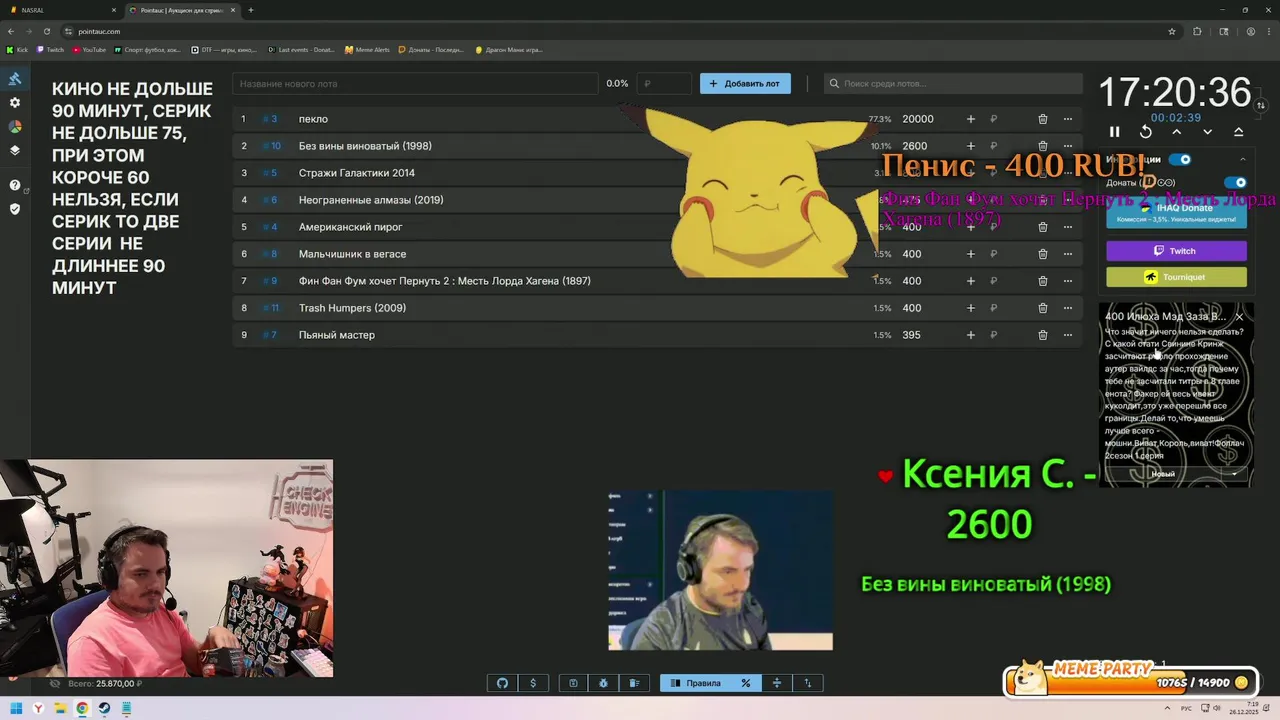Toggle the Правила button
1280x720 pixels.
tap(696, 683)
